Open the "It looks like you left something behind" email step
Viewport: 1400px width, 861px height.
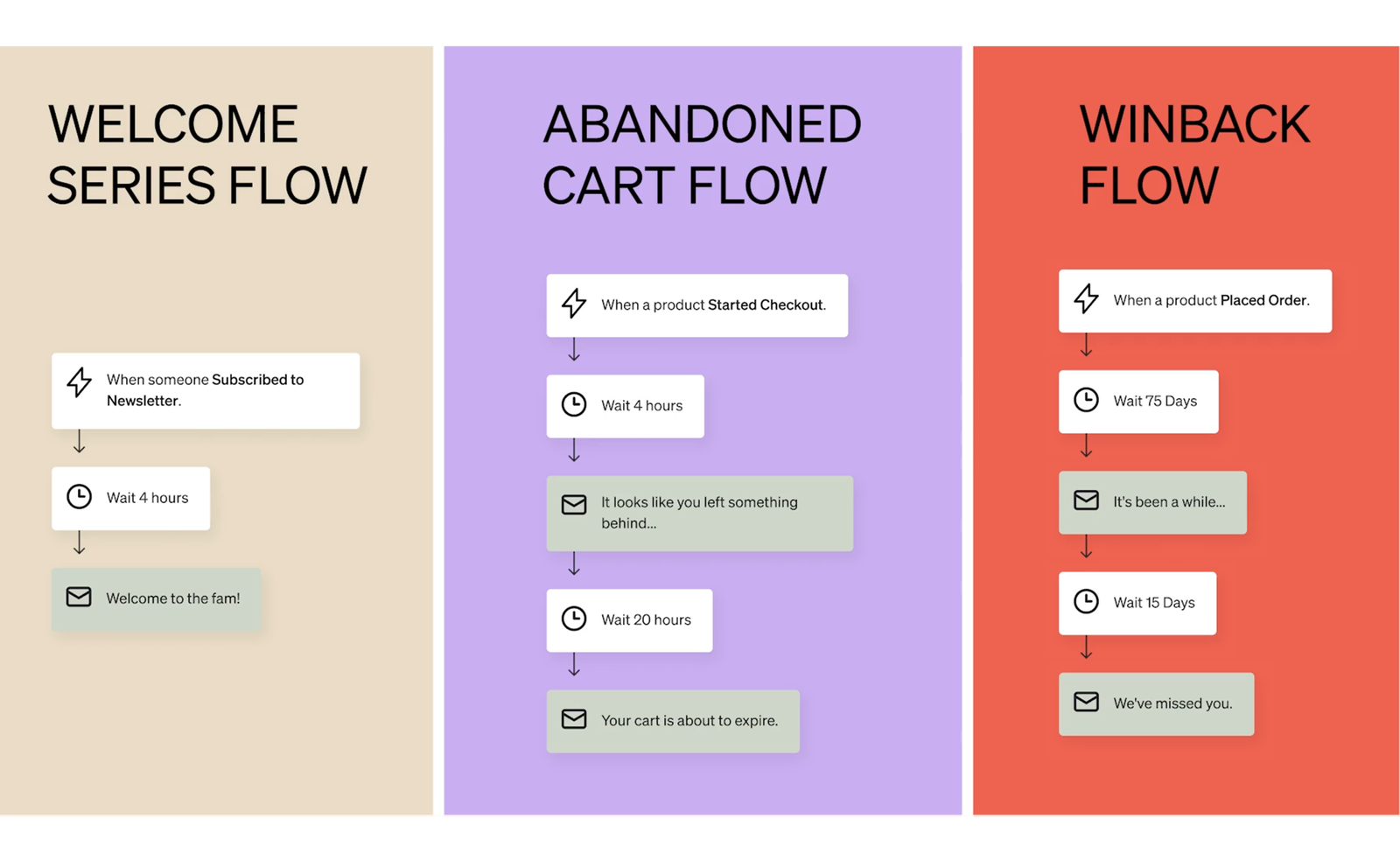click(x=699, y=513)
